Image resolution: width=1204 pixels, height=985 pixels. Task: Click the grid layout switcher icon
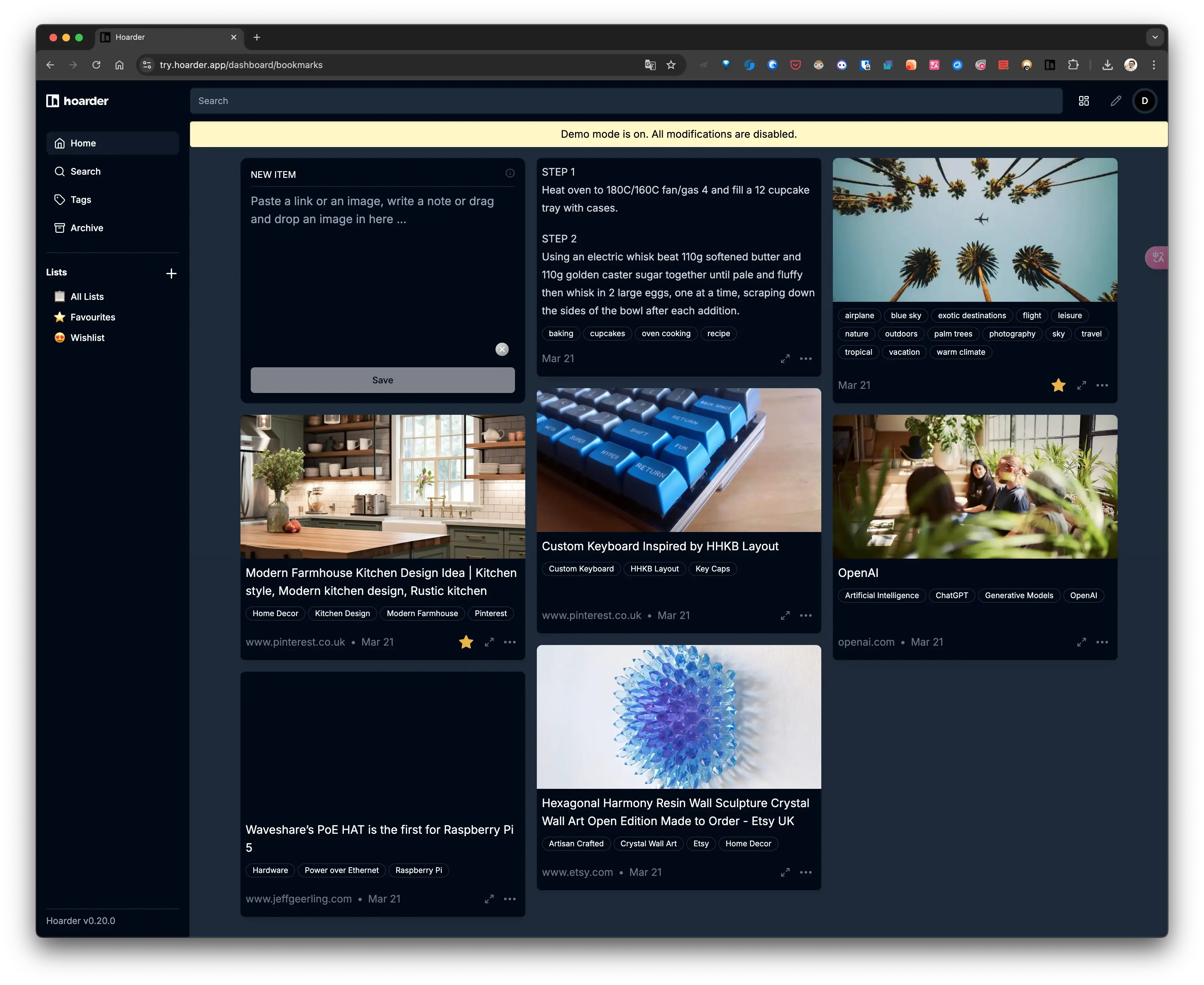(x=1083, y=101)
